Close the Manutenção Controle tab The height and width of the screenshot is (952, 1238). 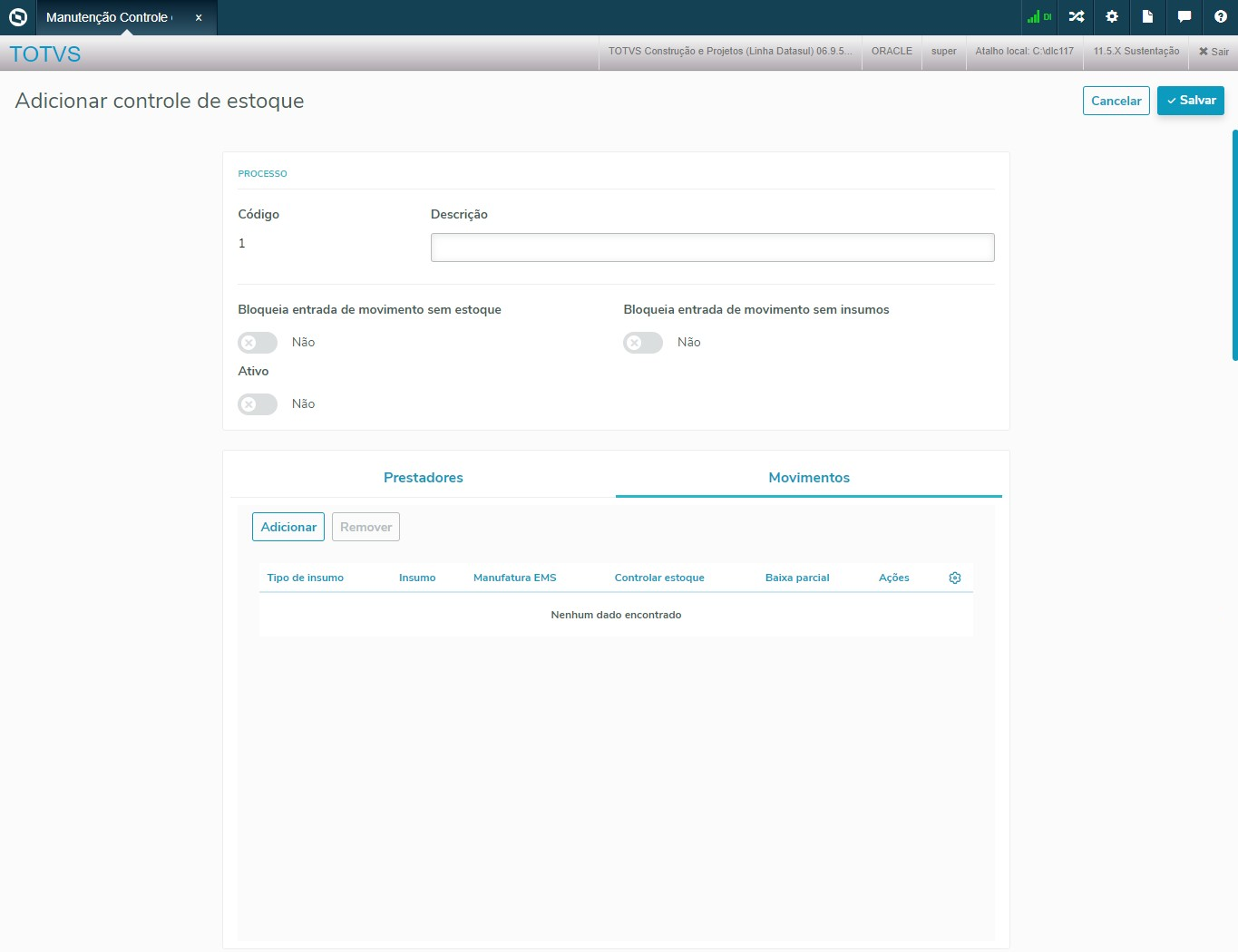point(199,17)
